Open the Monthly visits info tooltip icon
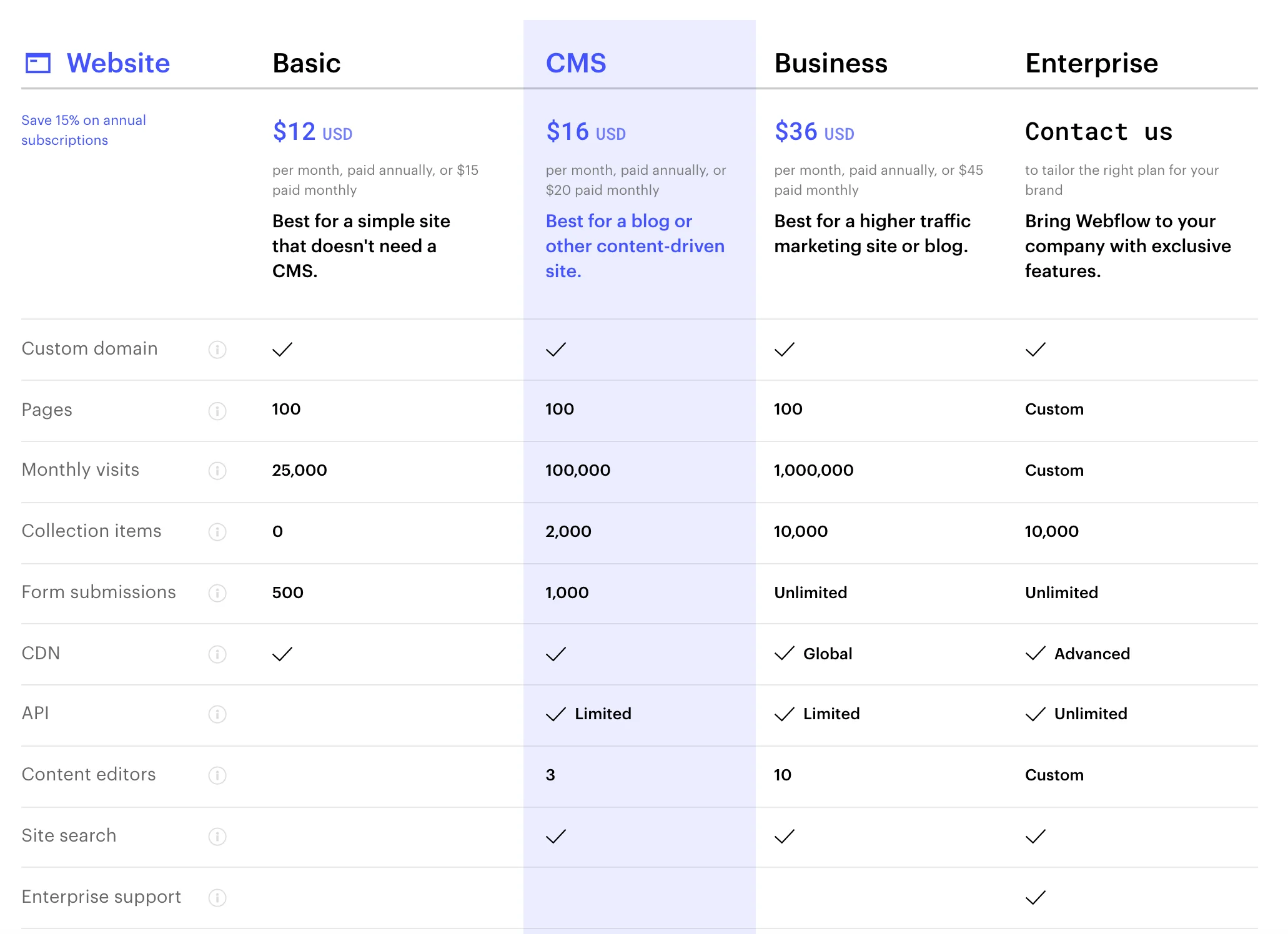Viewport: 1288px width, 934px height. pyautogui.click(x=217, y=471)
